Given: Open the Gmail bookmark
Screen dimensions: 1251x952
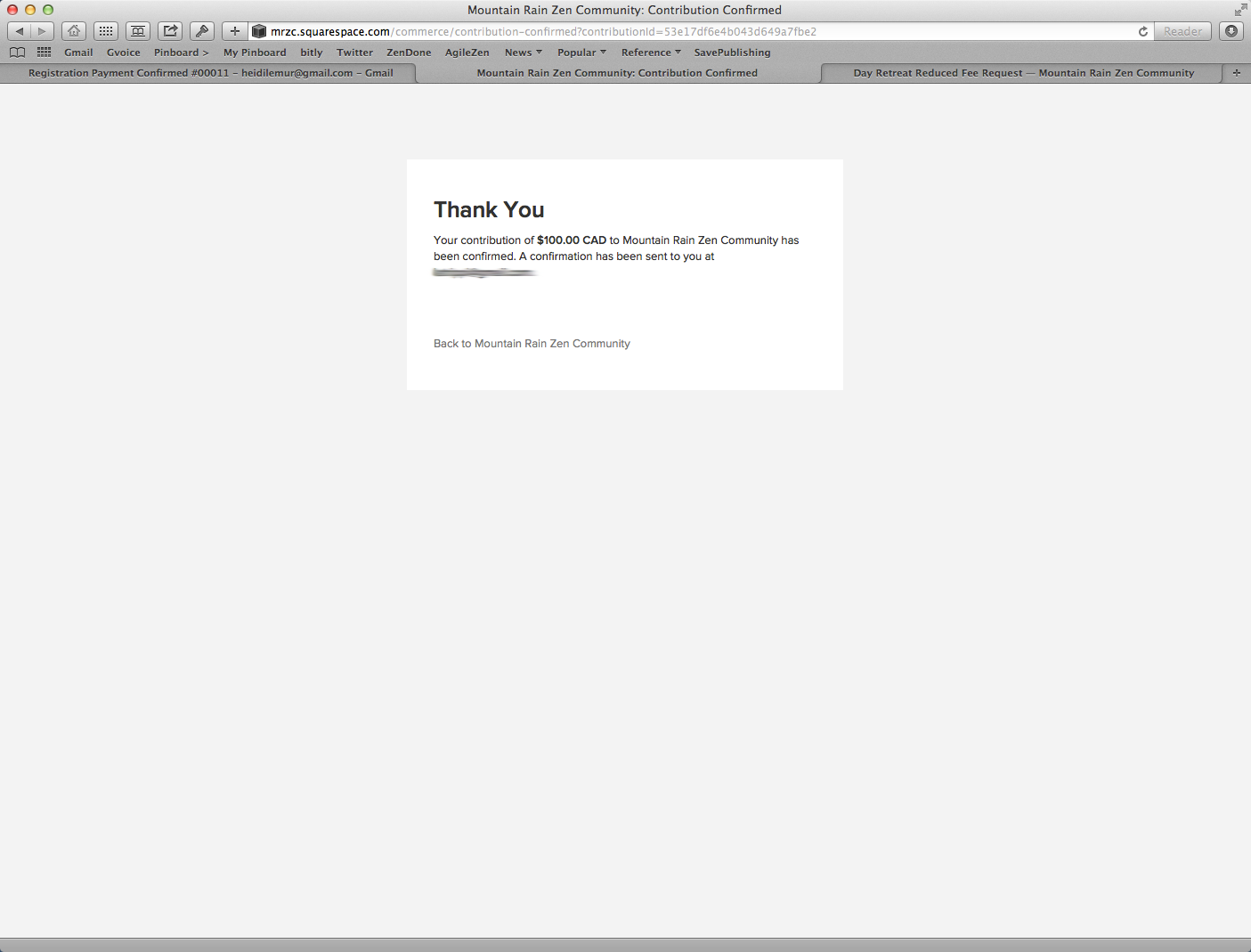Looking at the screenshot, I should (x=78, y=53).
